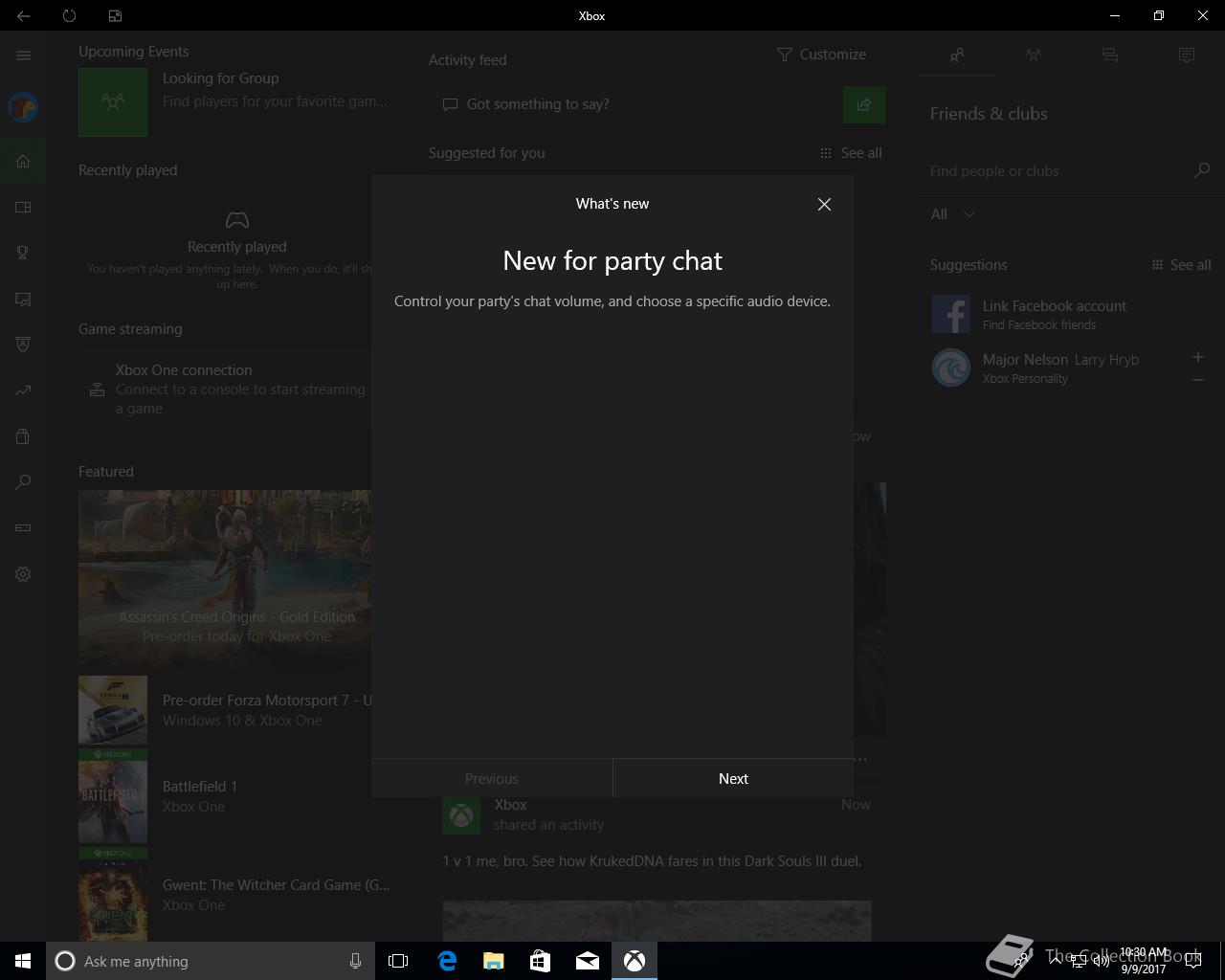1225x980 pixels.
Task: Click the green share post button
Action: click(864, 104)
